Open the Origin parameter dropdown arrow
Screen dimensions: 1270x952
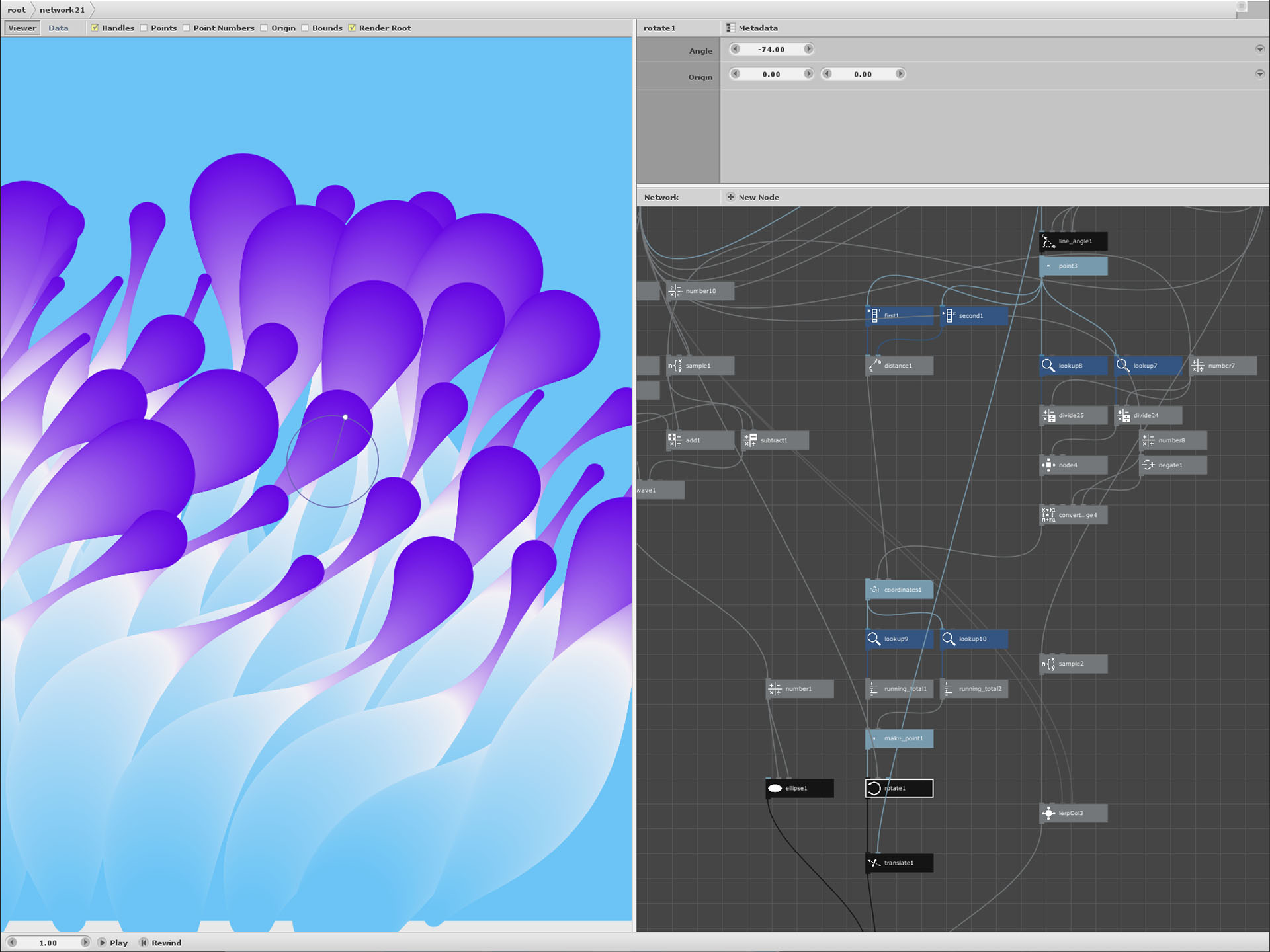1259,74
